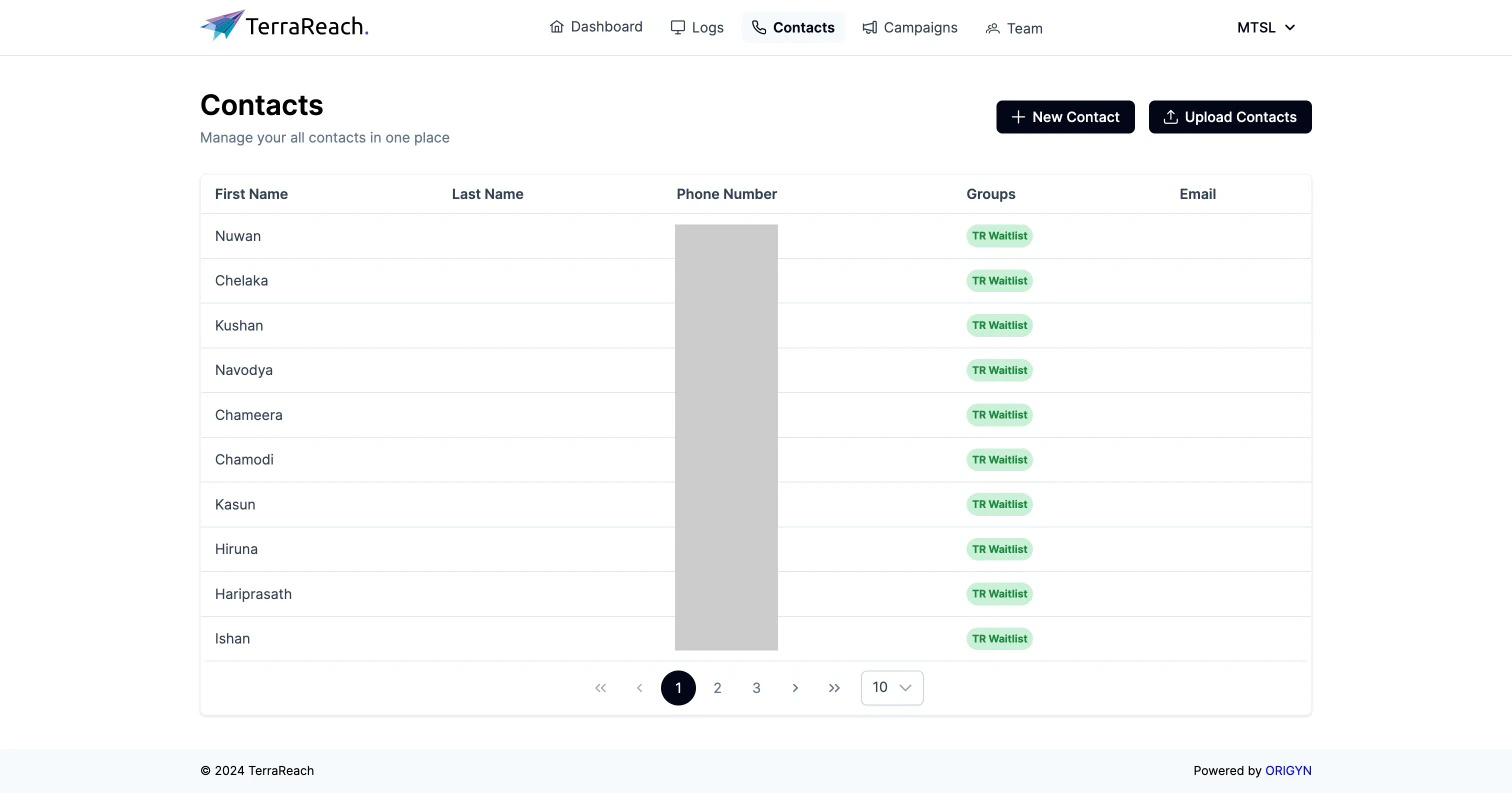
Task: Click TR Waitlist badge in Chameera's row
Action: (x=1000, y=415)
